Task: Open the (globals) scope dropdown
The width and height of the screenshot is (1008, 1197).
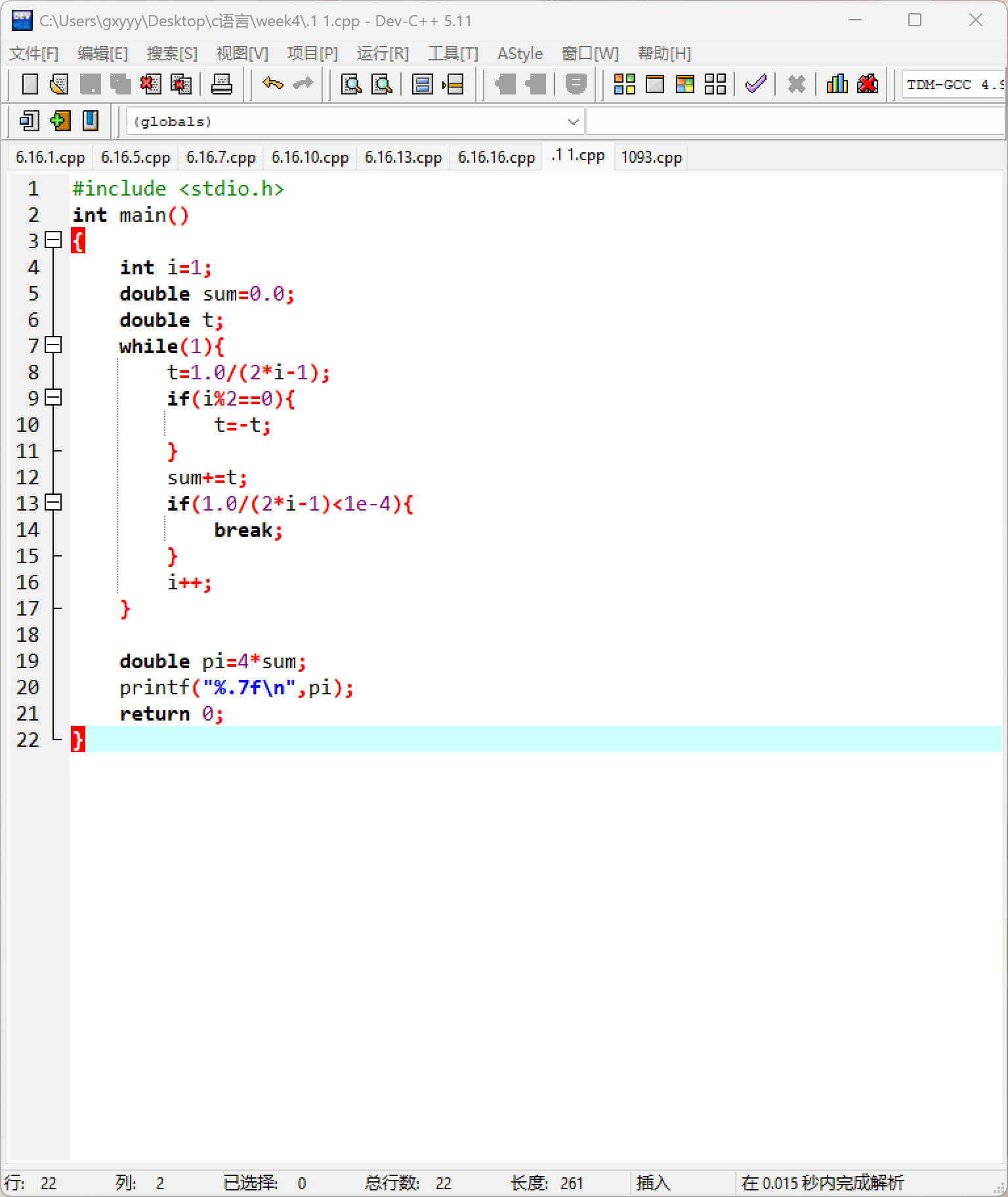Action: coord(354,121)
